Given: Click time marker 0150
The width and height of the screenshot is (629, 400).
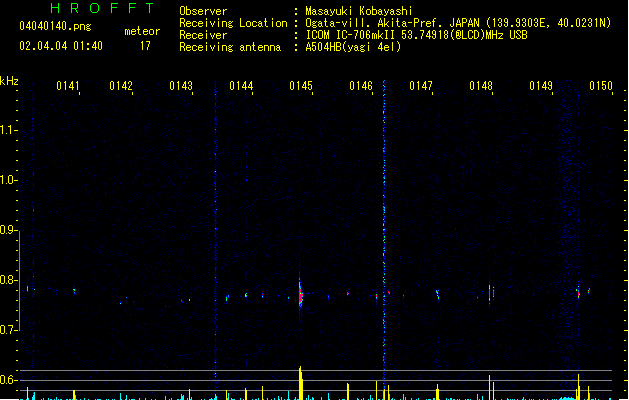Looking at the screenshot, I should tap(601, 86).
